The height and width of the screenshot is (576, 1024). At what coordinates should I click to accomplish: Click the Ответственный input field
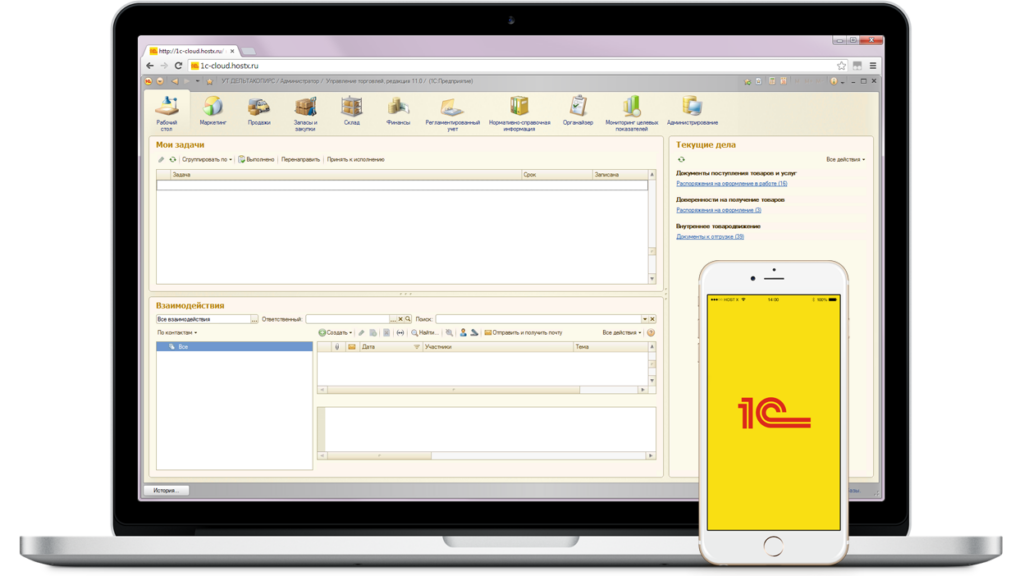click(x=347, y=319)
